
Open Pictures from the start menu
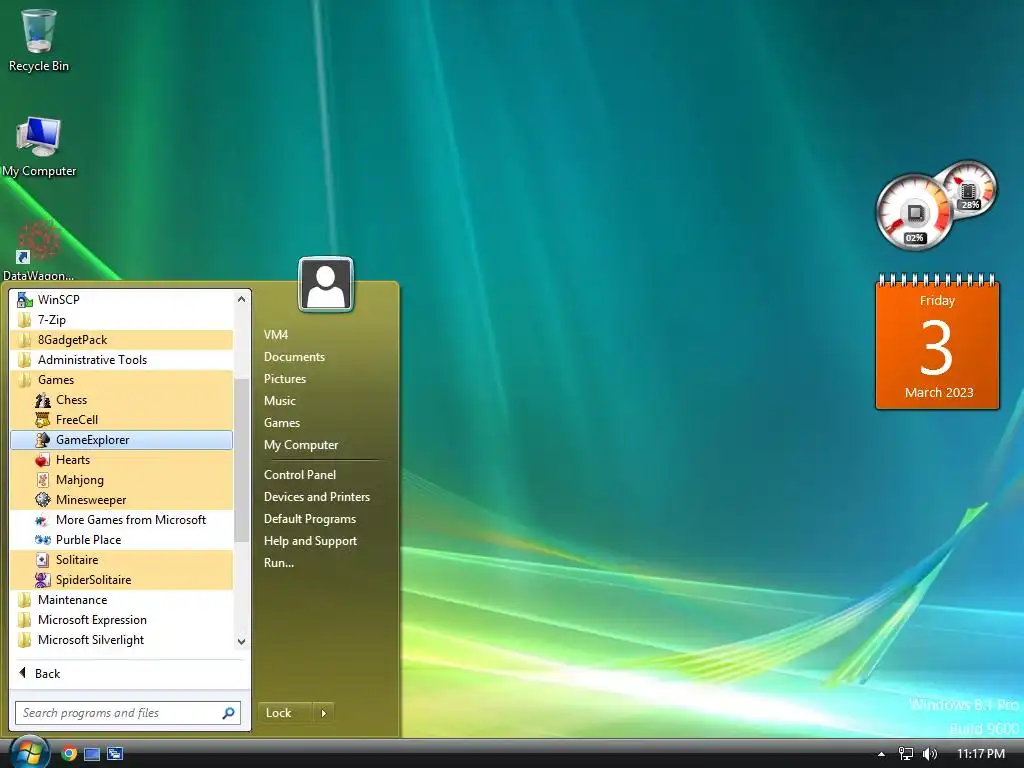(285, 379)
